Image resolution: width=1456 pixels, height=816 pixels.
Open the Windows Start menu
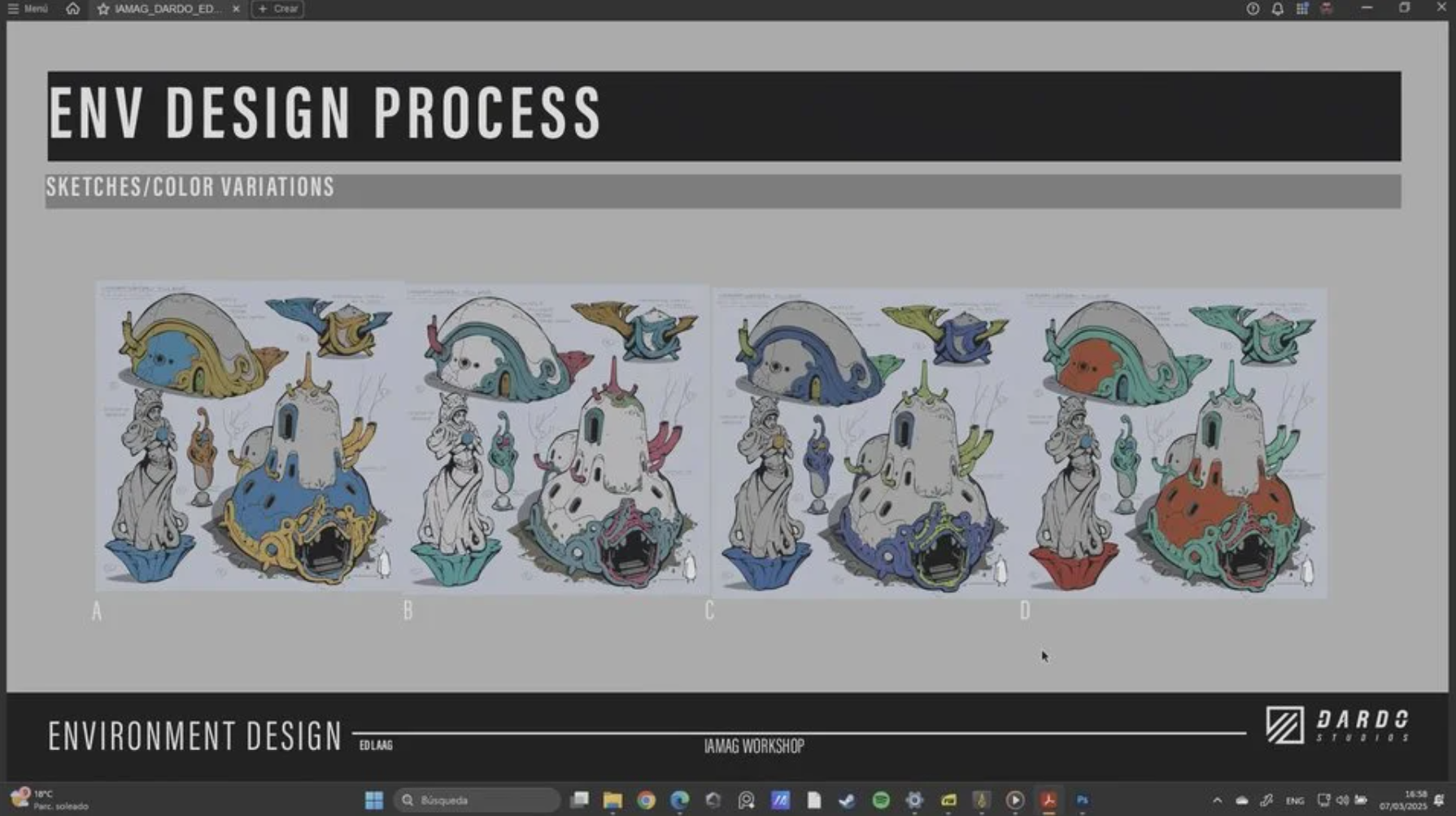pyautogui.click(x=374, y=801)
